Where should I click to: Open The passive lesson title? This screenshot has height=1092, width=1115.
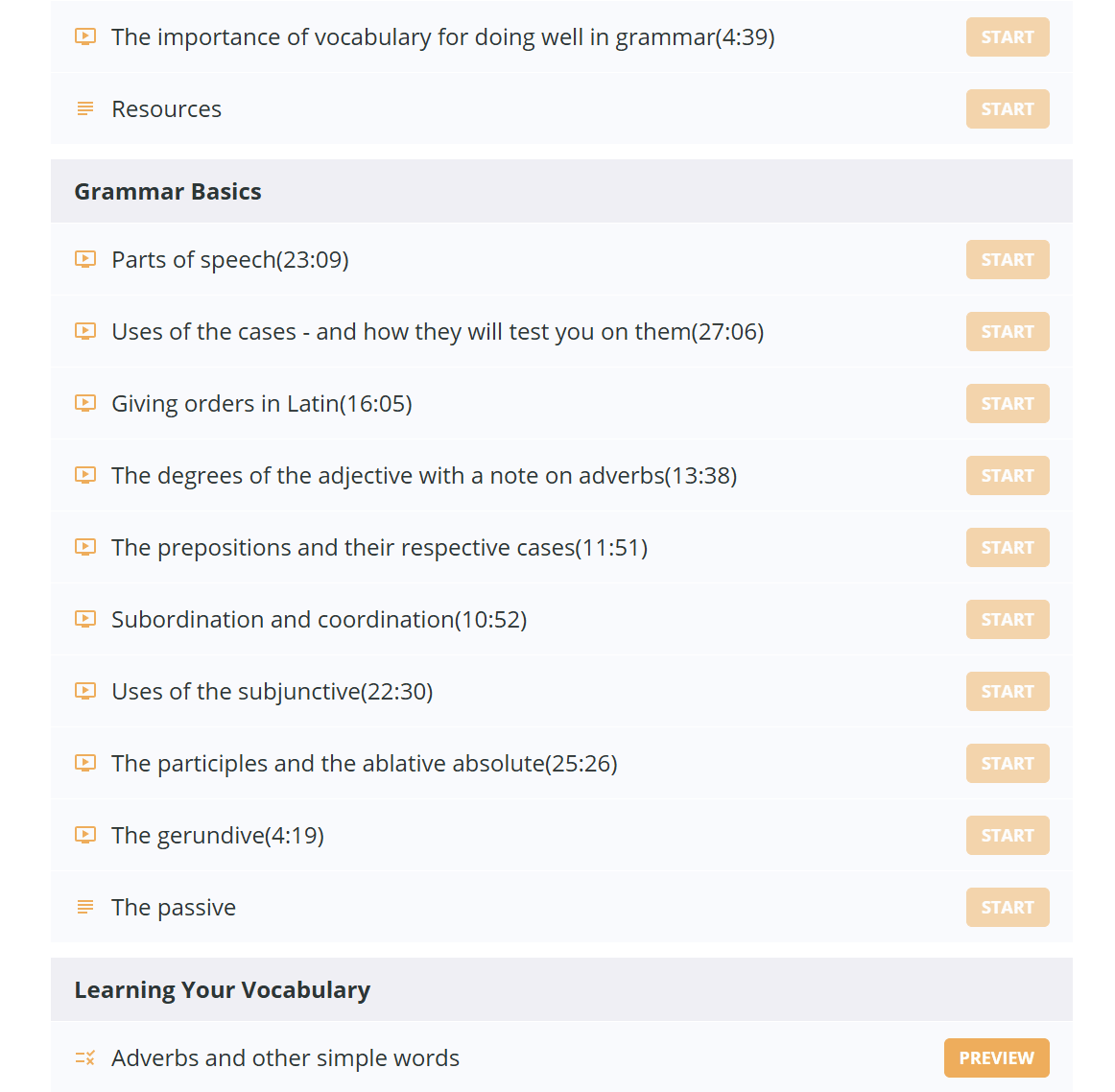(x=174, y=907)
